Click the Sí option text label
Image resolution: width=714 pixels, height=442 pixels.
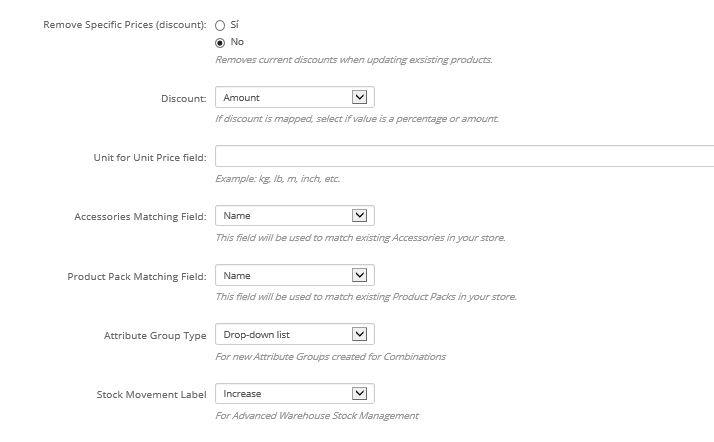235,25
